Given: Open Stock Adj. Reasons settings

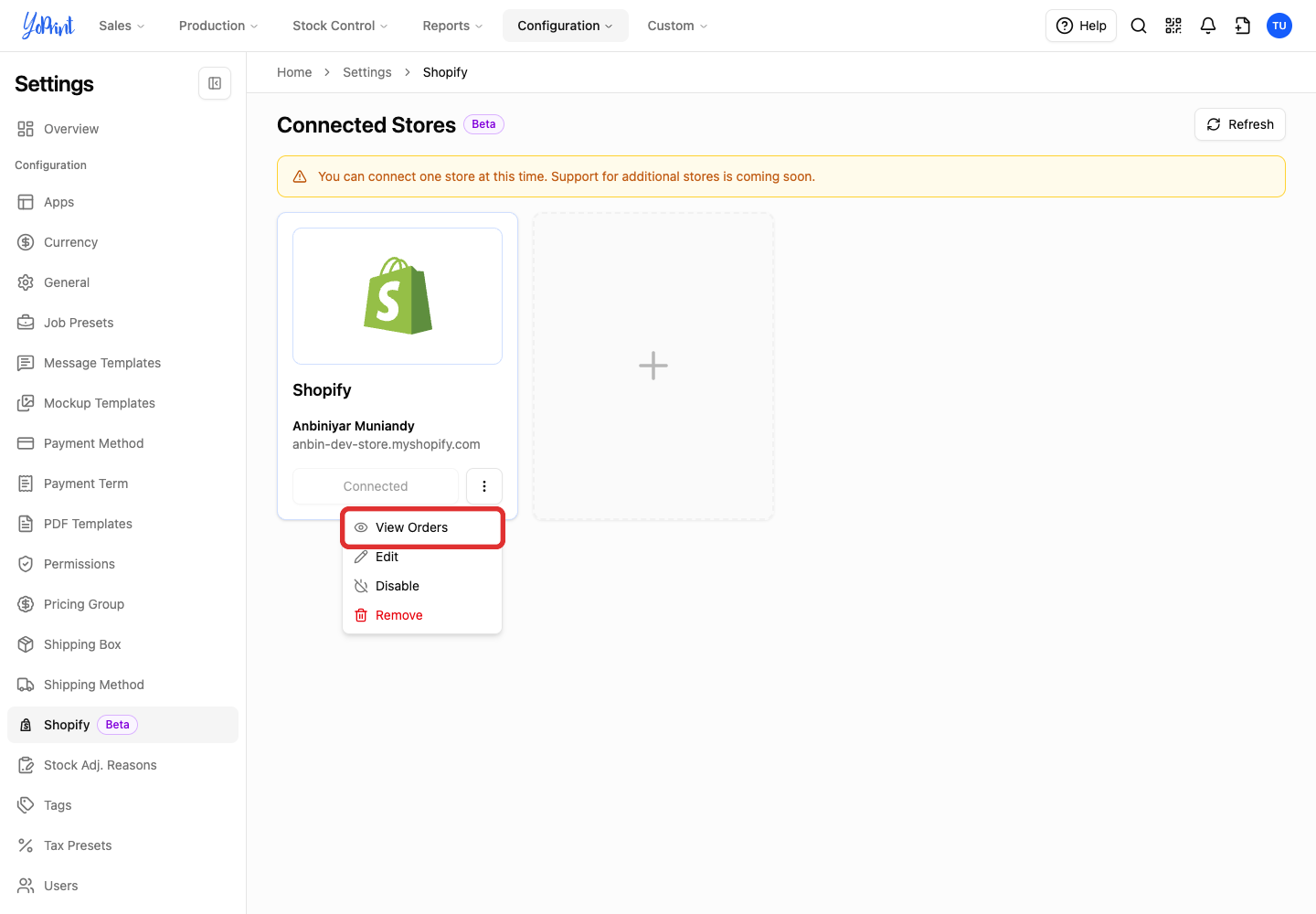Looking at the screenshot, I should point(122,765).
